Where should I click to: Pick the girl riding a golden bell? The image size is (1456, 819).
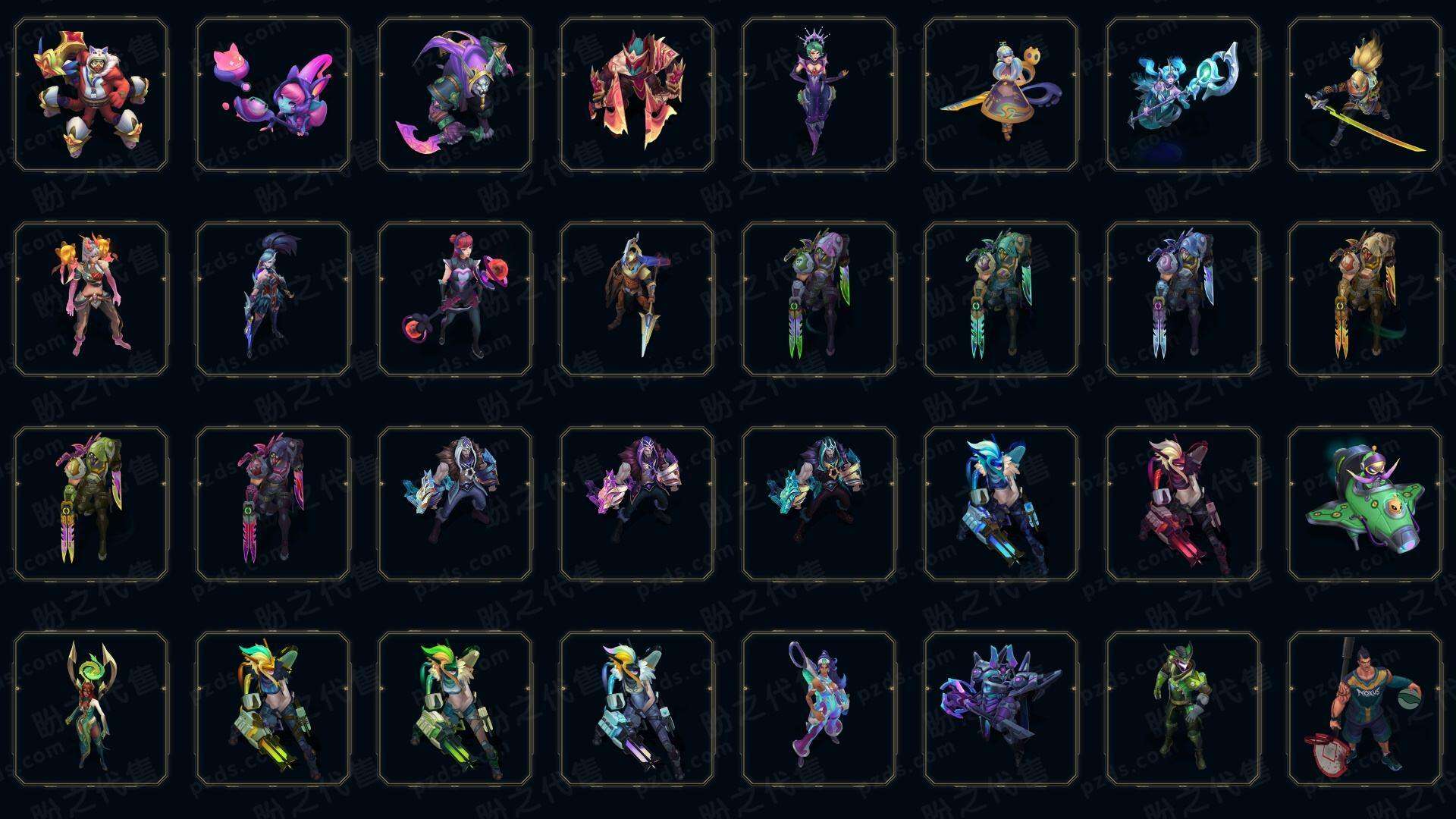1001,94
